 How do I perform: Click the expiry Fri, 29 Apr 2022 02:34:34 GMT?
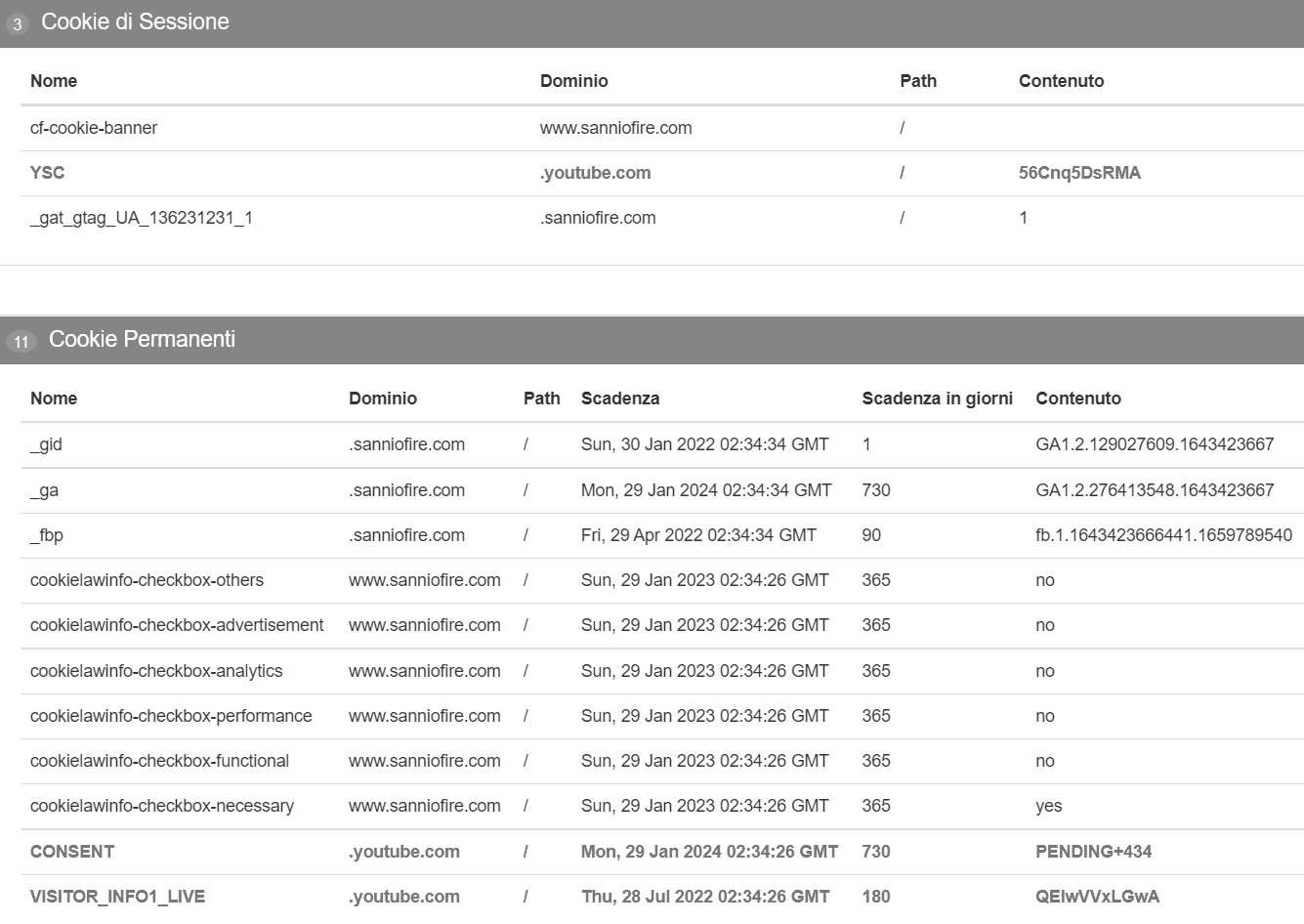(698, 535)
